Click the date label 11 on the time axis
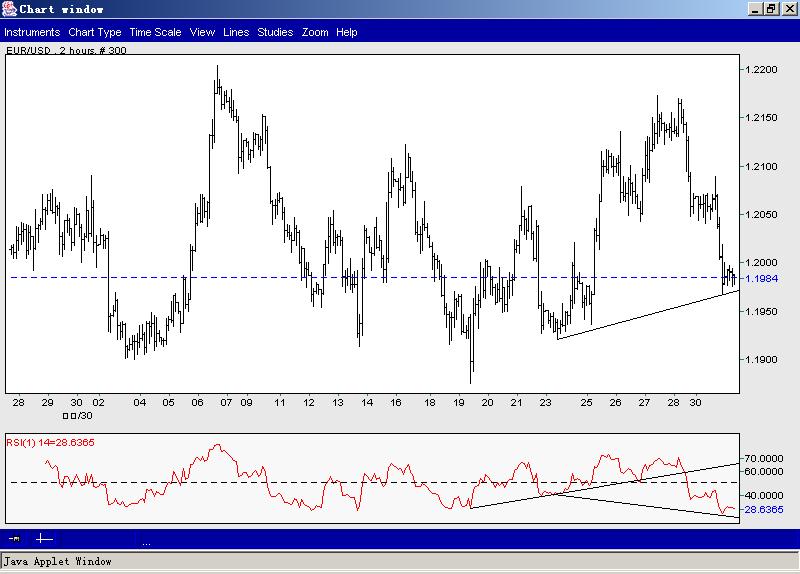This screenshot has width=800, height=574. [x=280, y=403]
